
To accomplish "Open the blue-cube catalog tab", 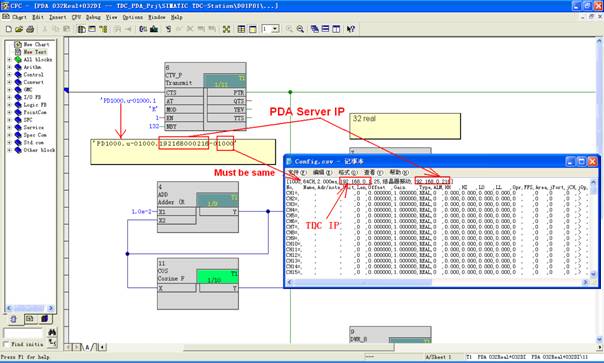I will [x=44, y=319].
